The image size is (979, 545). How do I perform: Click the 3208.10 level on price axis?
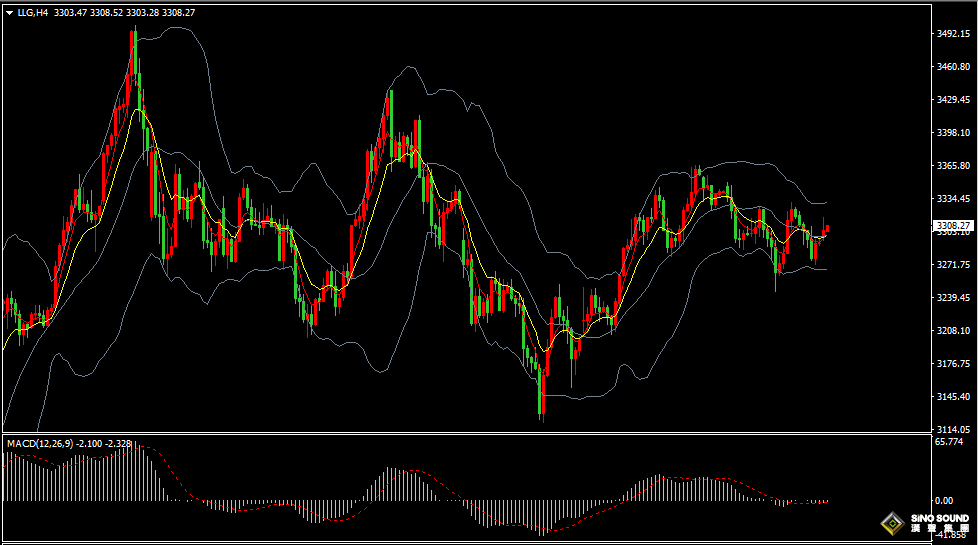(952, 330)
